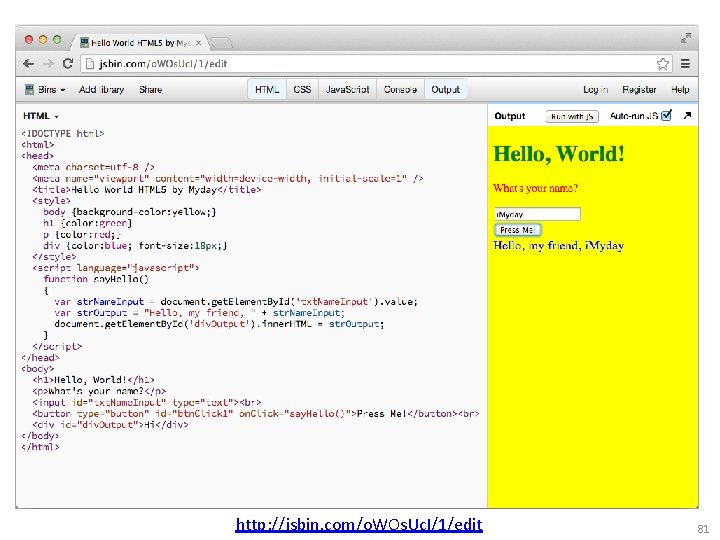This screenshot has width=720, height=540.
Task: Open a new browser tab
Action: click(221, 43)
